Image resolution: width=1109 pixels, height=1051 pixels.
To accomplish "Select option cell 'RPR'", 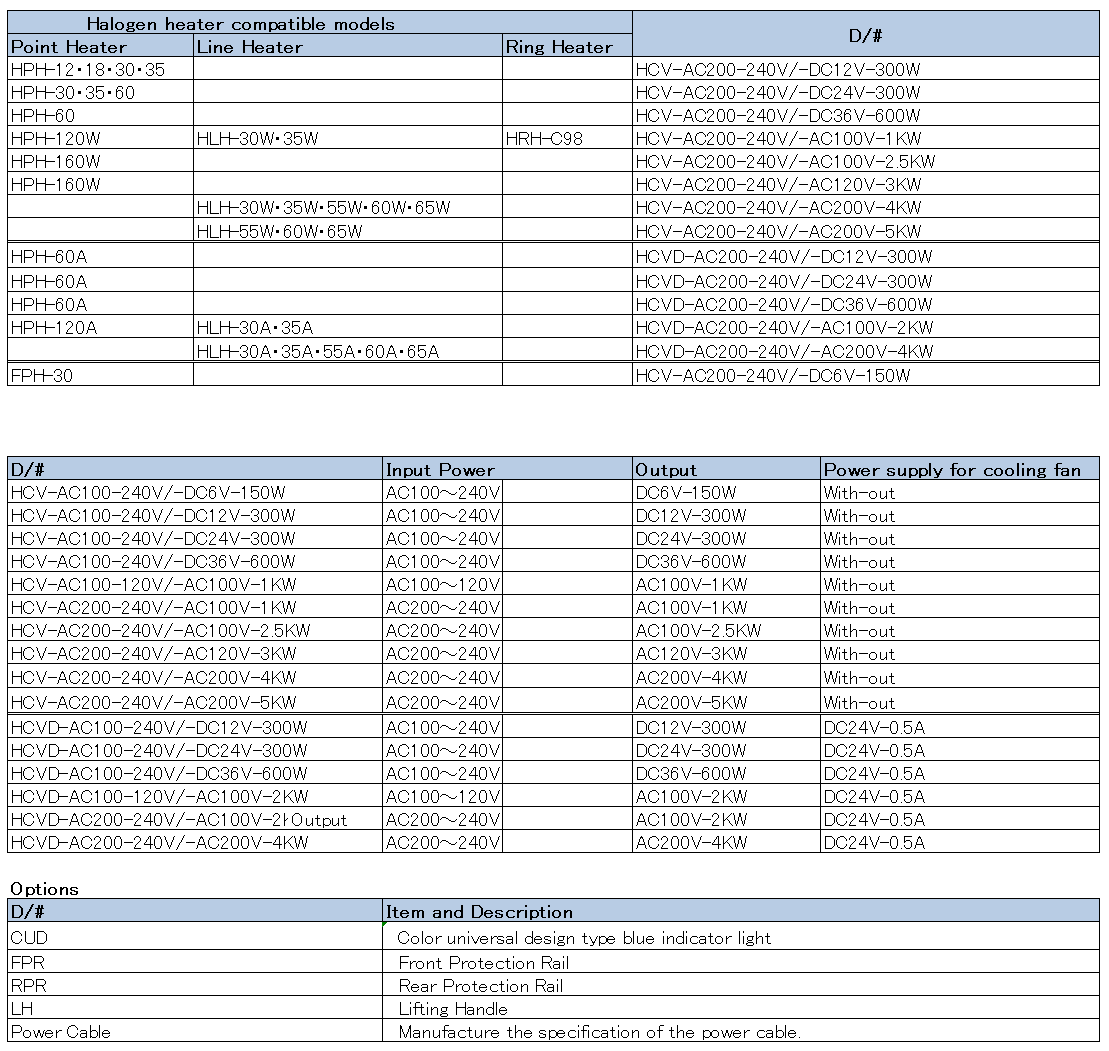I will [x=194, y=985].
